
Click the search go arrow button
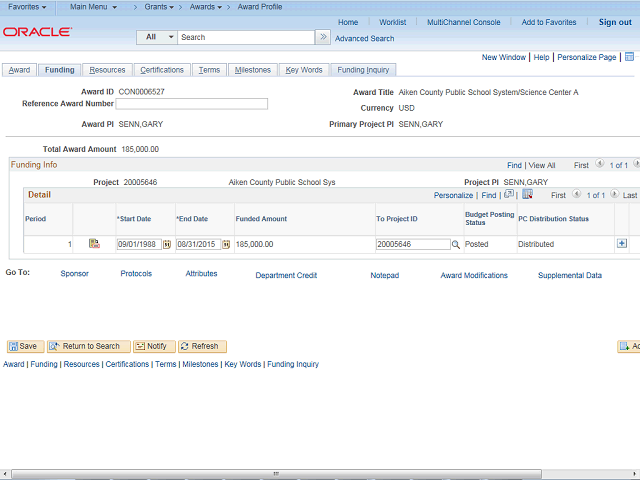coord(323,37)
